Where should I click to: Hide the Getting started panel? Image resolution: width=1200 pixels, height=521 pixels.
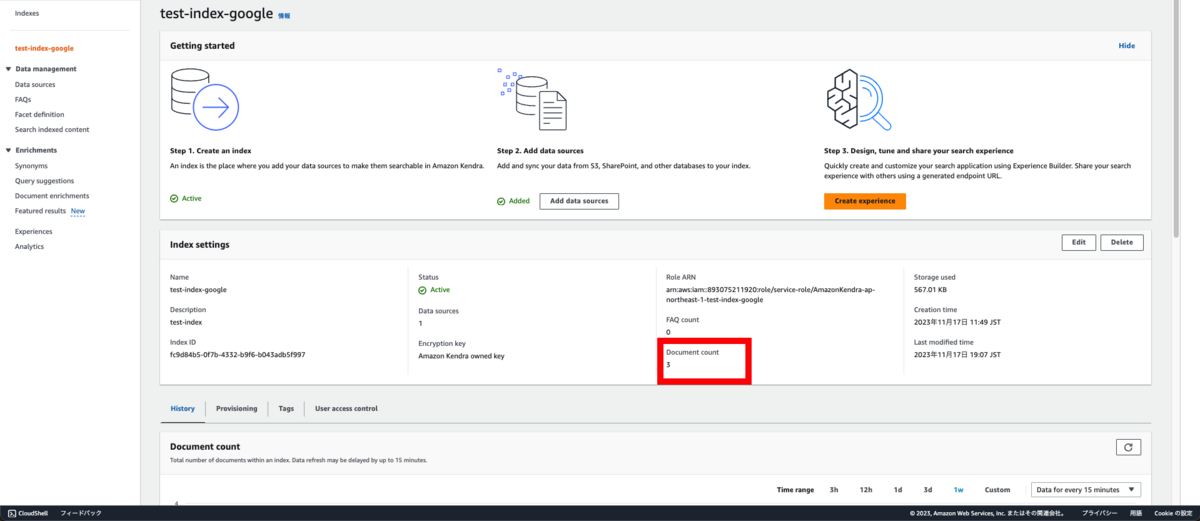tap(1127, 46)
